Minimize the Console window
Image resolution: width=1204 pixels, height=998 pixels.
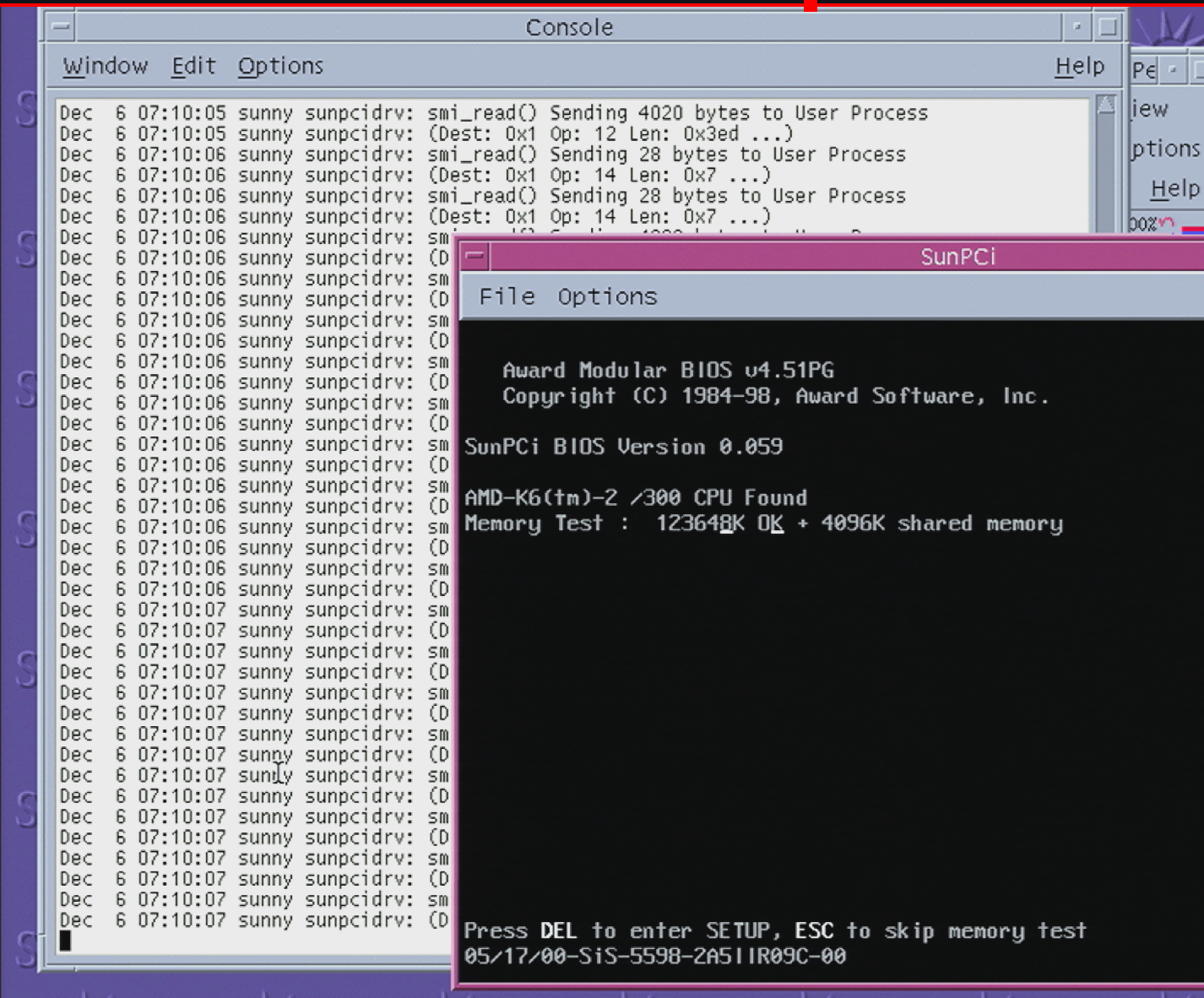[x=1077, y=27]
